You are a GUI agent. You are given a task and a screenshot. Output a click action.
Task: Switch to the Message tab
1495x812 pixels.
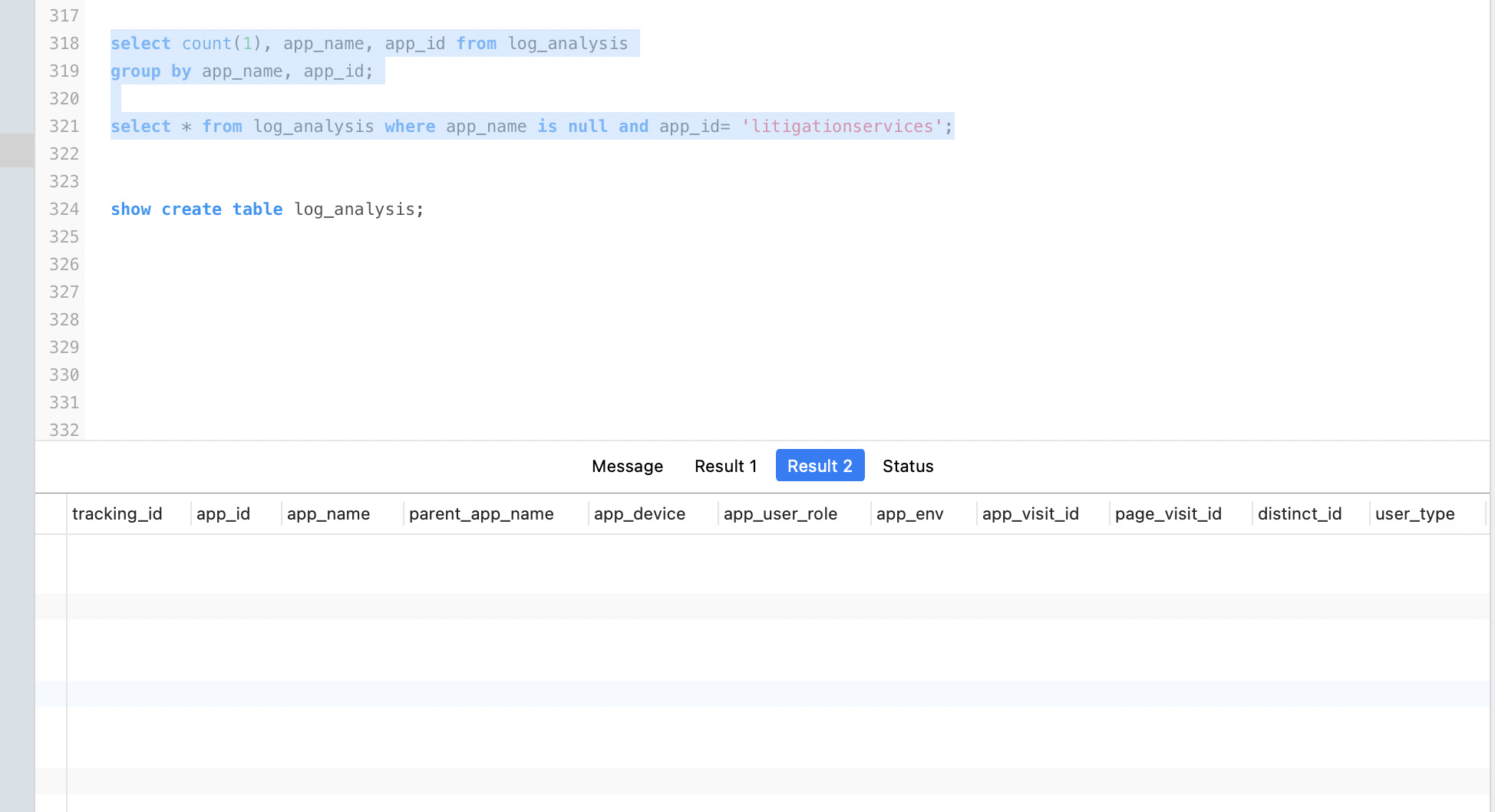click(627, 466)
